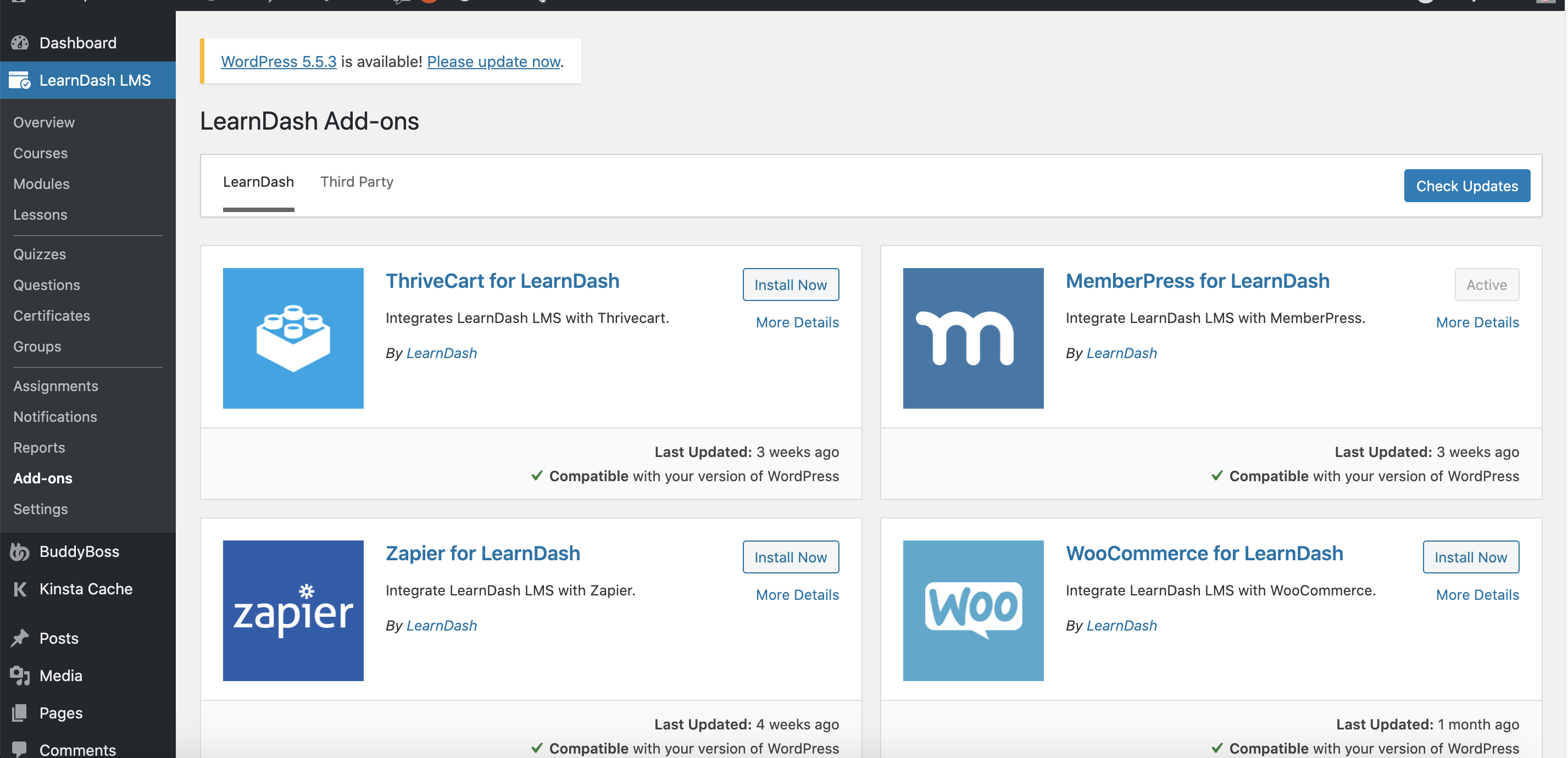Screen dimensions: 1568x758
Task: Click the Check Updates button
Action: (1466, 186)
